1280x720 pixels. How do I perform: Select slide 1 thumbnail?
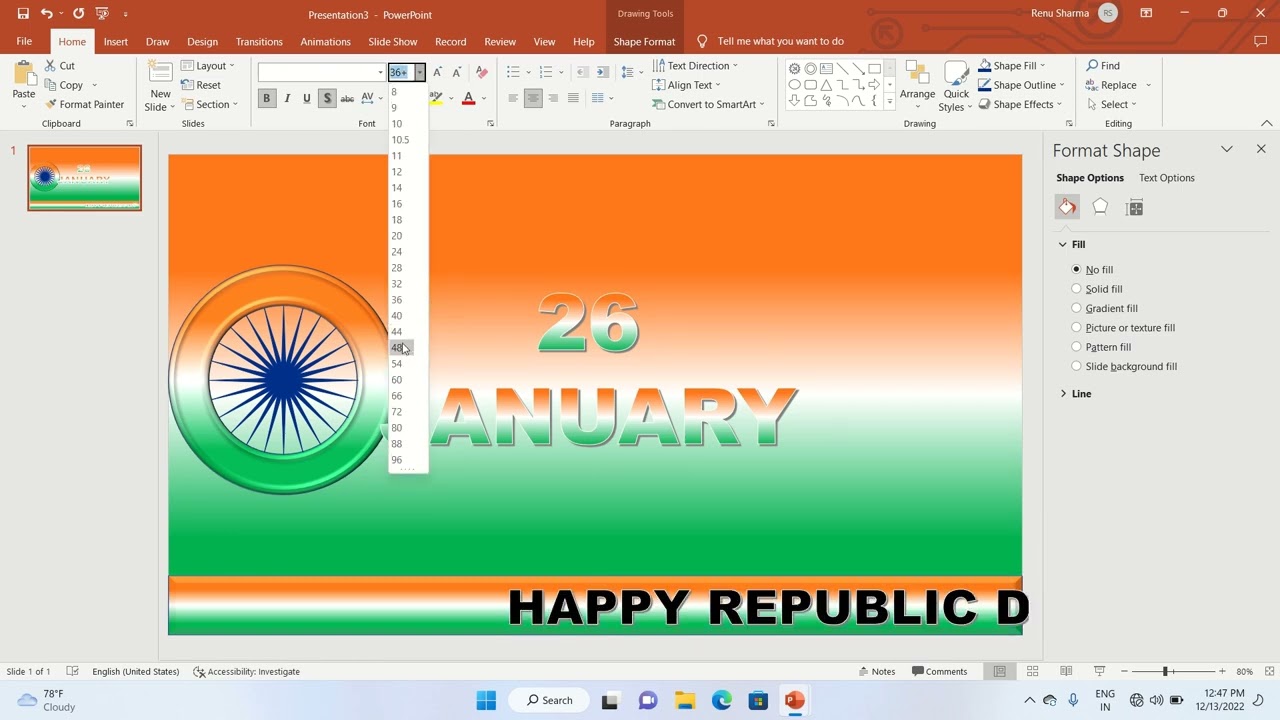tap(85, 178)
